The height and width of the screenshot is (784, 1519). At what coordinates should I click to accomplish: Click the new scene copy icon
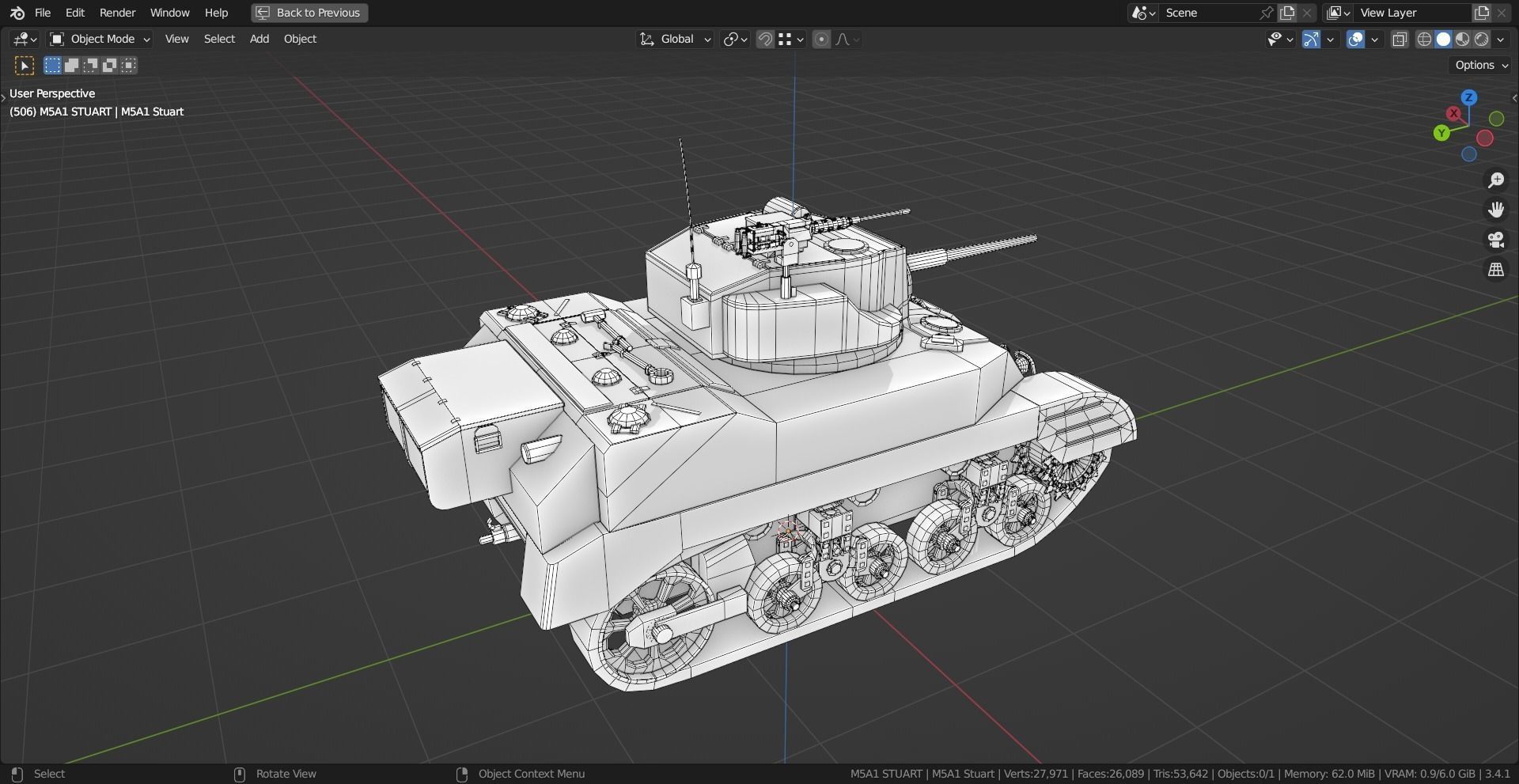pos(1288,13)
